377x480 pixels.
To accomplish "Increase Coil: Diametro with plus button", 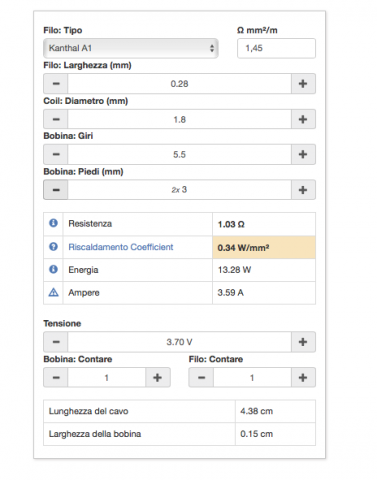I will [x=303, y=119].
